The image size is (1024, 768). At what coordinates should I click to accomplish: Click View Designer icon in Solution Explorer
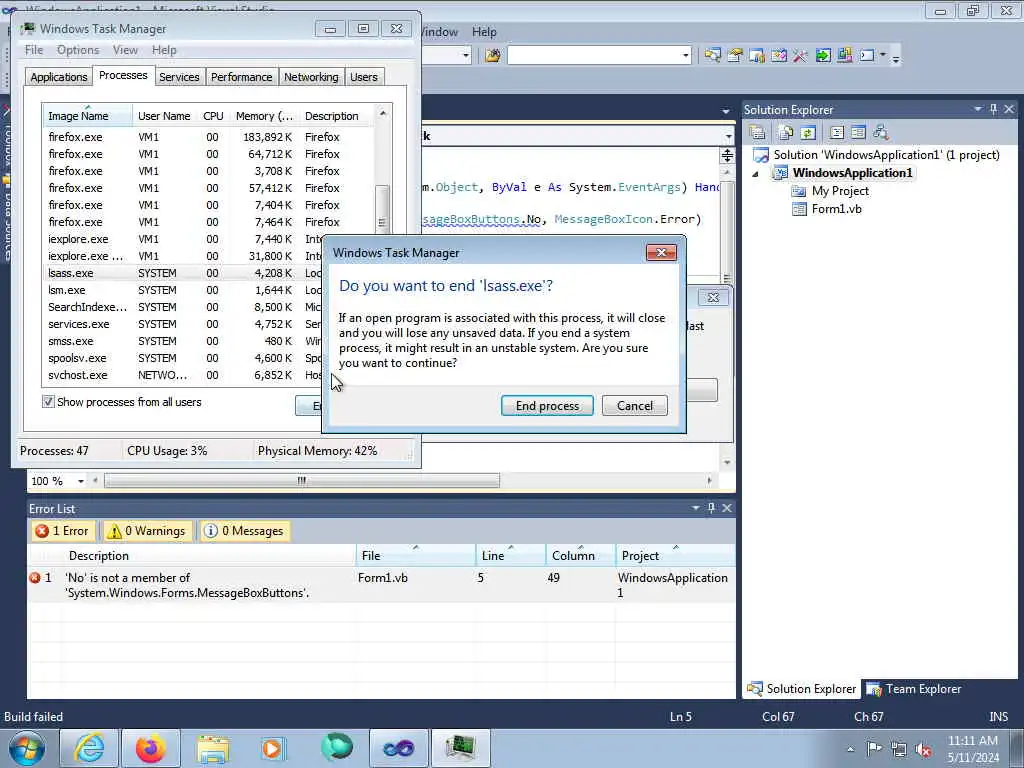[858, 133]
